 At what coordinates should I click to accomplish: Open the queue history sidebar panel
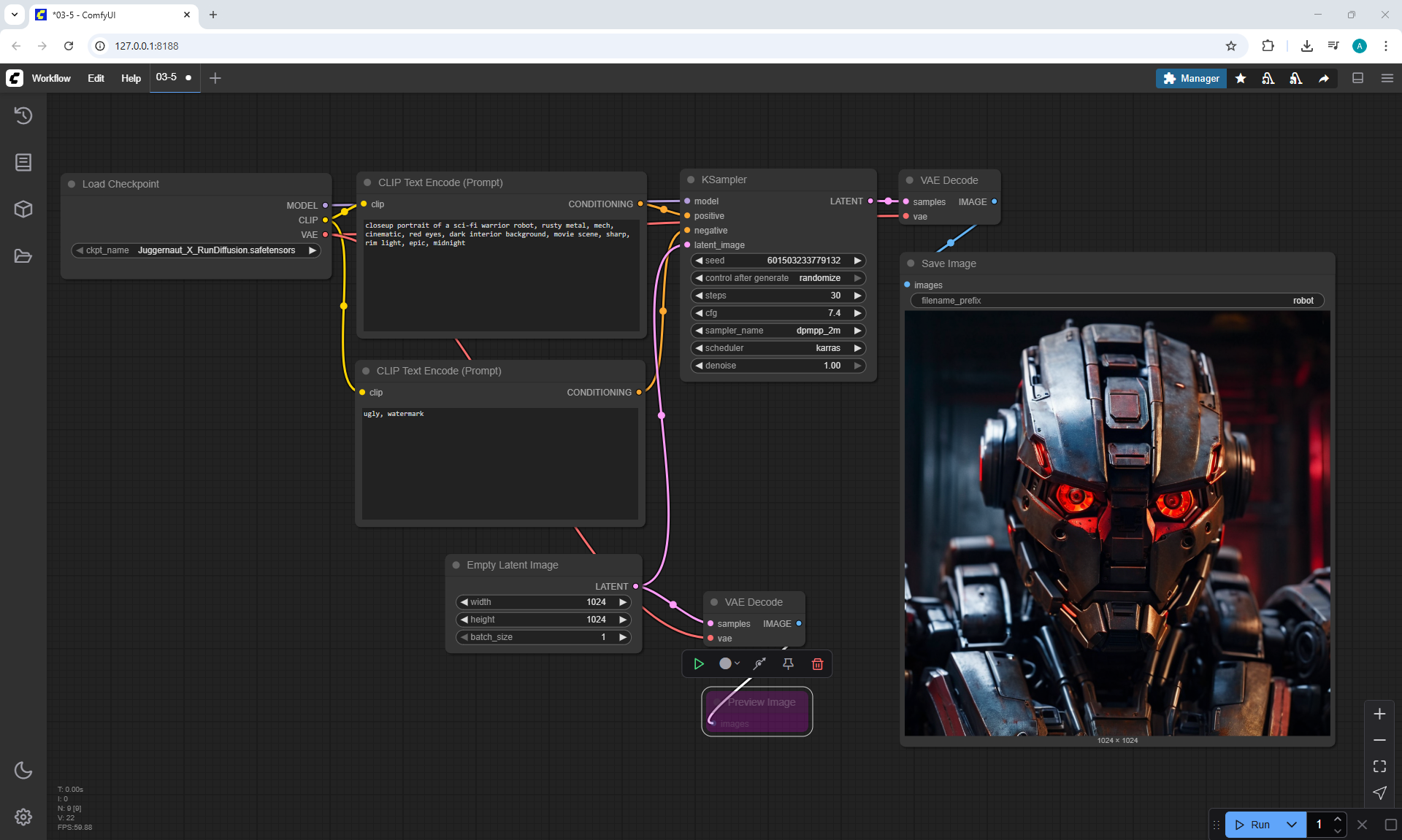pos(23,115)
